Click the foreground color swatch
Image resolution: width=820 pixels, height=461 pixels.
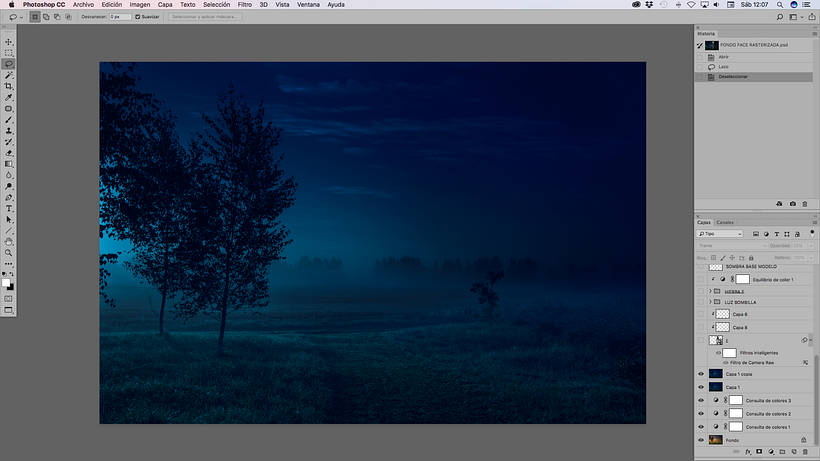(x=7, y=283)
